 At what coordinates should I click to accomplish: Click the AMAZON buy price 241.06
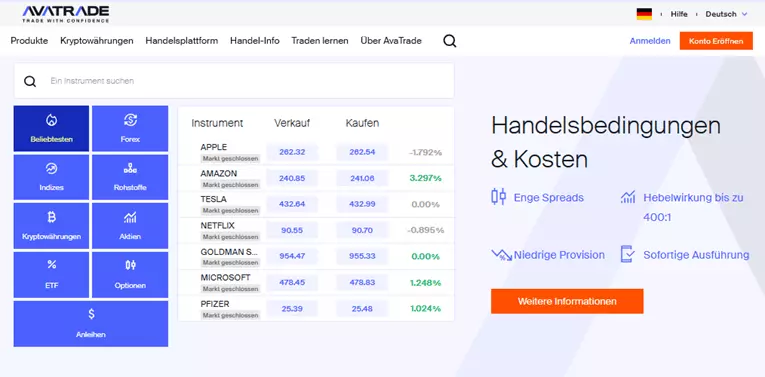click(362, 178)
